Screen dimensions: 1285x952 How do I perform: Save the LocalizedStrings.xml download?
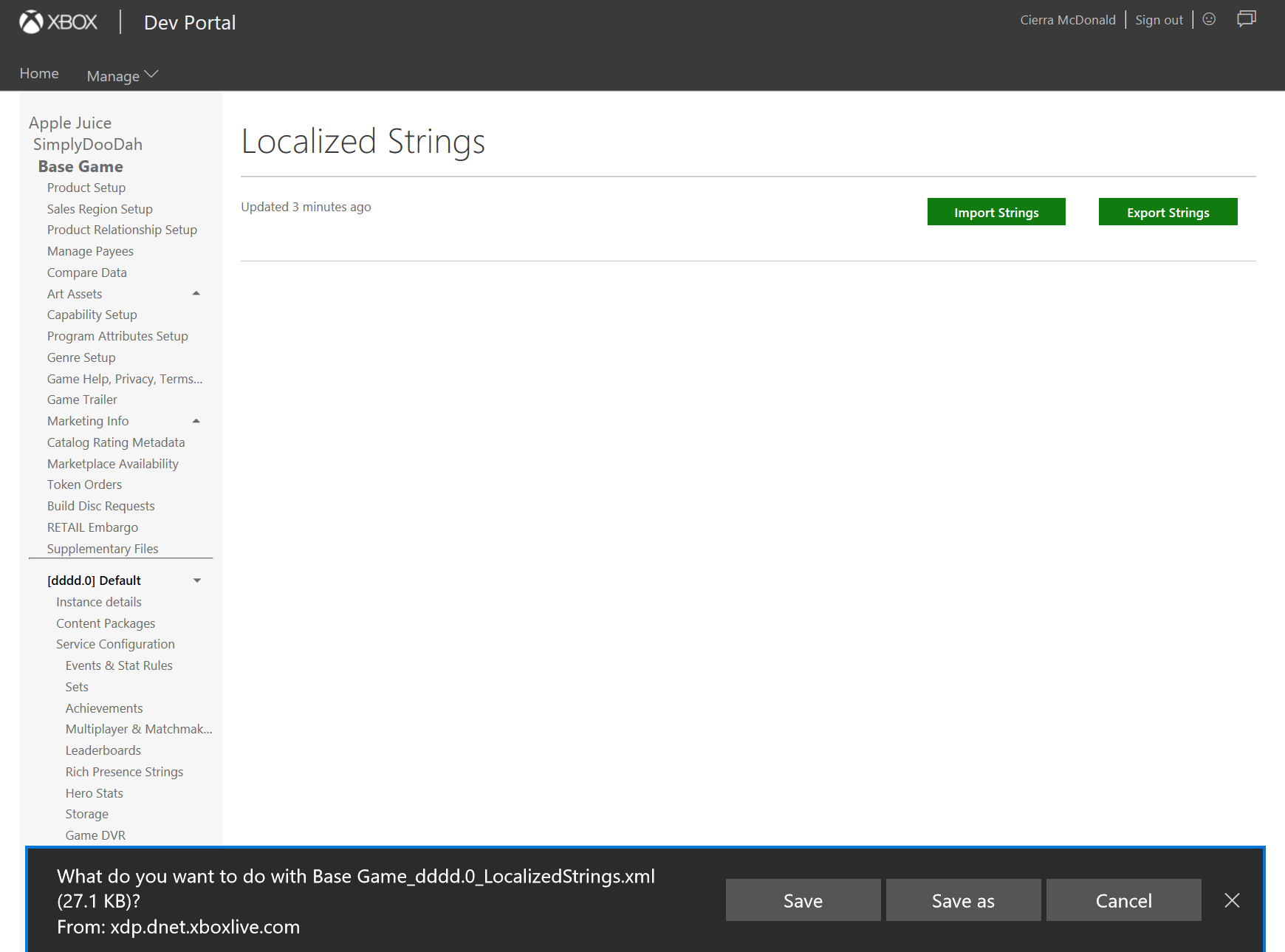(803, 900)
